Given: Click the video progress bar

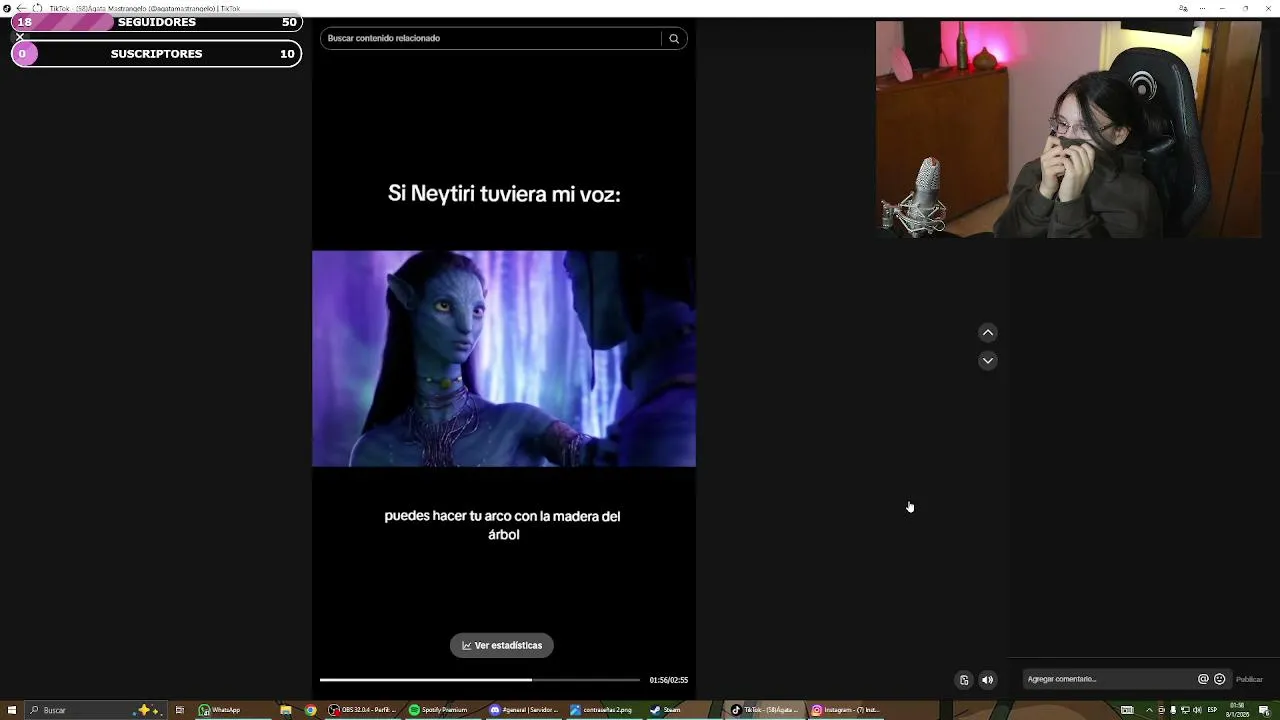Looking at the screenshot, I should click(480, 680).
